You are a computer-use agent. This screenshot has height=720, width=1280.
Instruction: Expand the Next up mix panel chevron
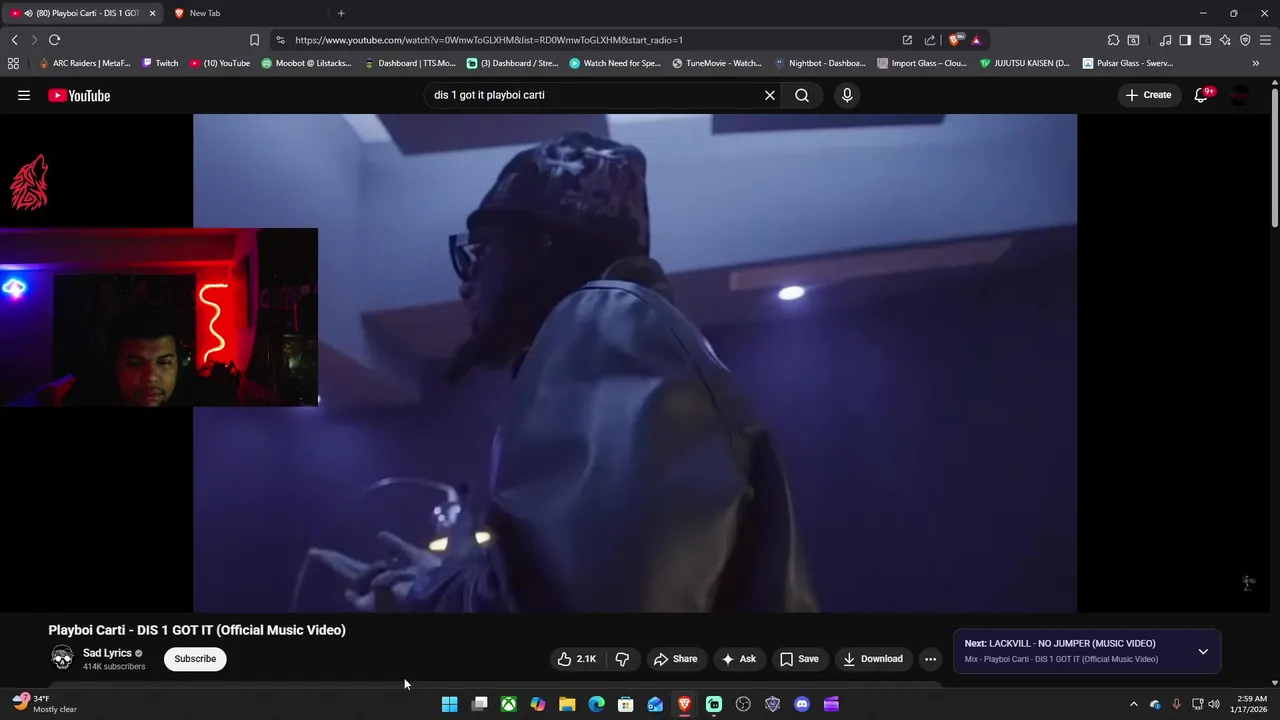[1203, 651]
